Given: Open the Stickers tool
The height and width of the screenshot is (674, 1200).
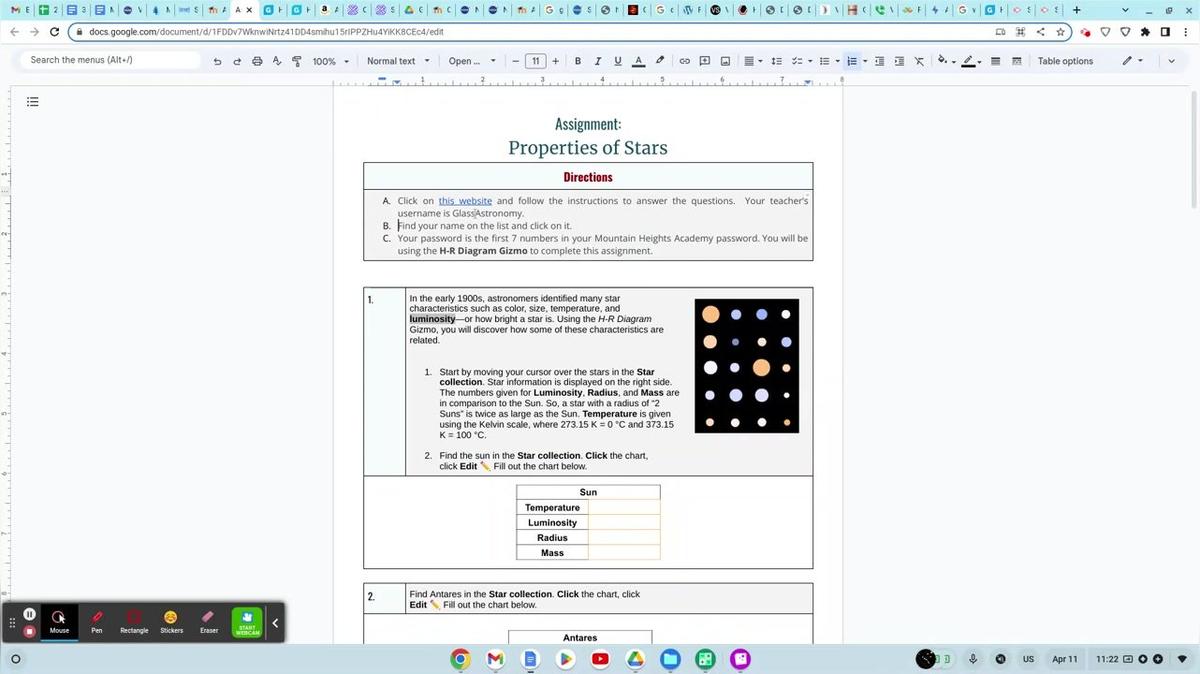Looking at the screenshot, I should [x=171, y=621].
